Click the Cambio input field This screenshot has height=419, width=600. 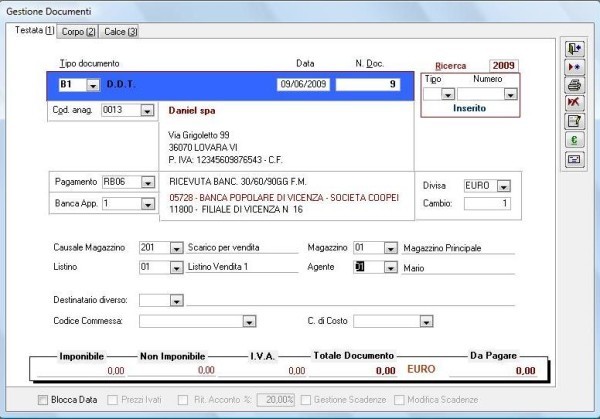[x=487, y=204]
